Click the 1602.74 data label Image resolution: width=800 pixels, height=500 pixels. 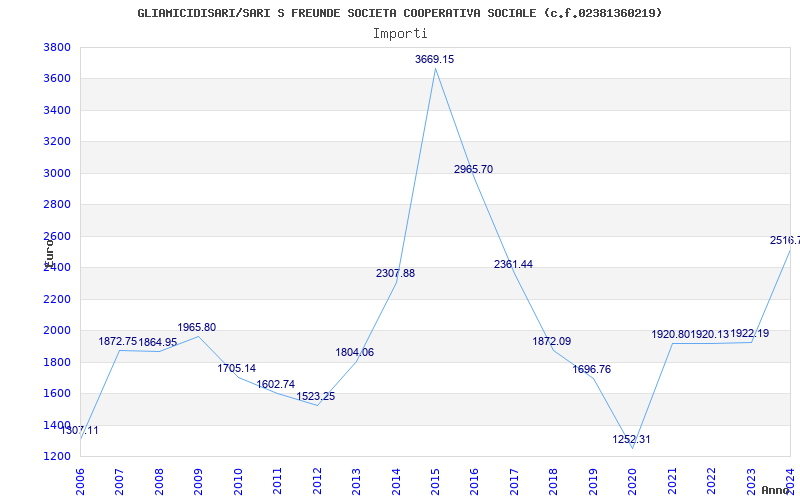coord(276,385)
